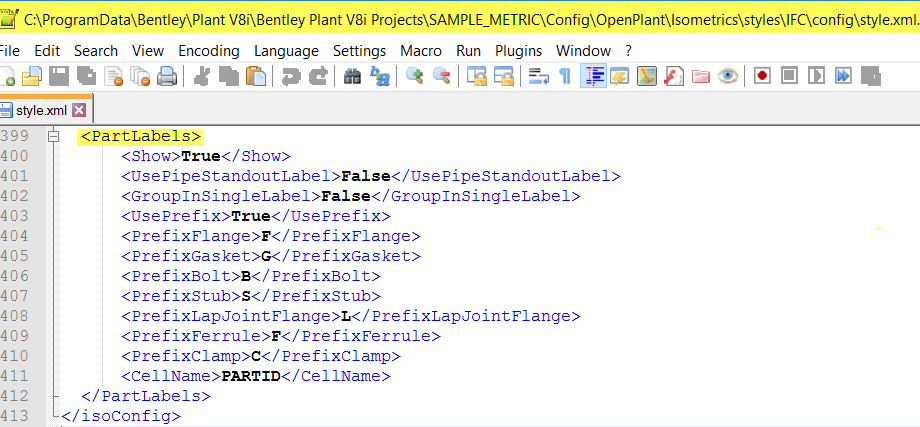The height and width of the screenshot is (427, 920).
Task: Click True value in UsePrefix line
Action: (x=251, y=216)
